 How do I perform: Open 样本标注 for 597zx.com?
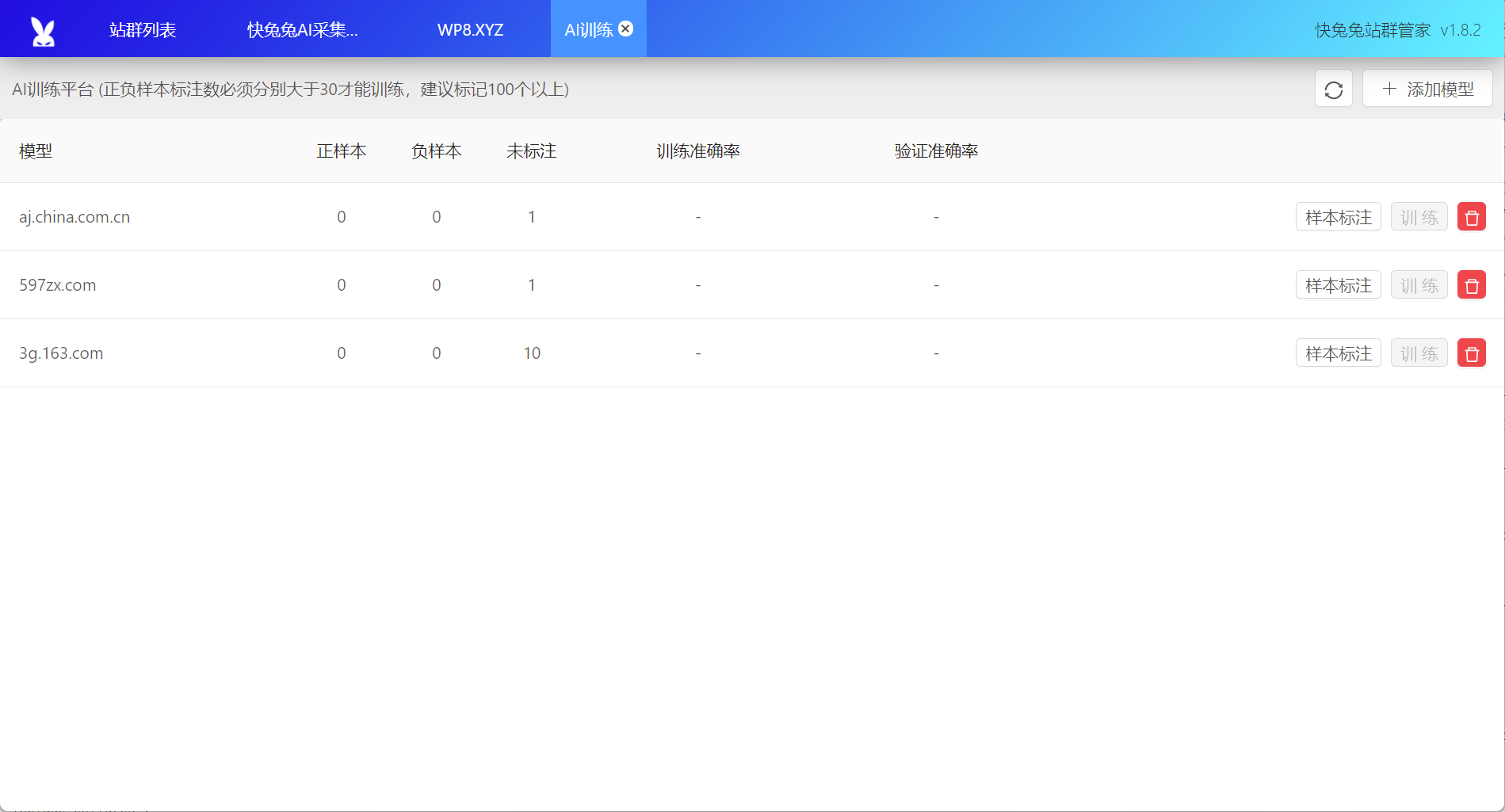coord(1339,285)
